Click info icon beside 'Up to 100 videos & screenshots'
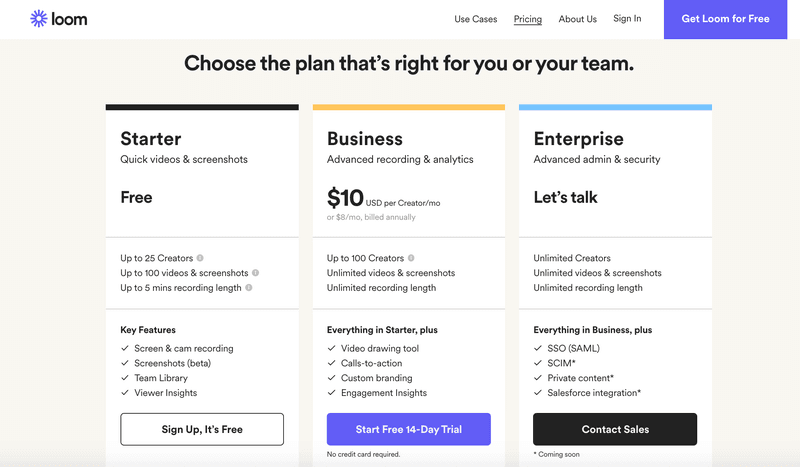This screenshot has width=800, height=467. tap(255, 273)
